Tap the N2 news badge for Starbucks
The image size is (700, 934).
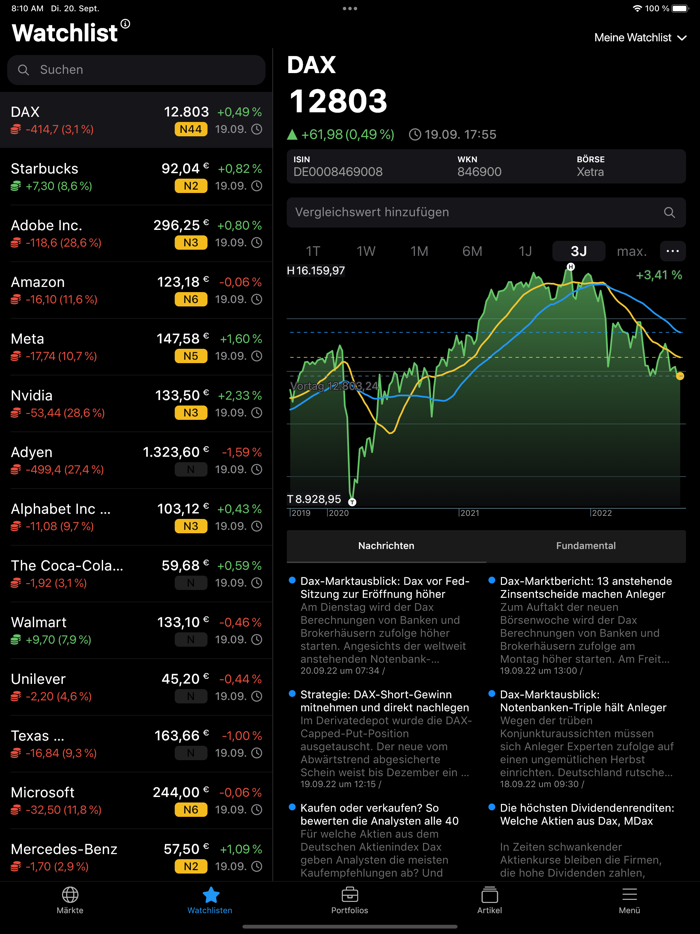point(191,186)
